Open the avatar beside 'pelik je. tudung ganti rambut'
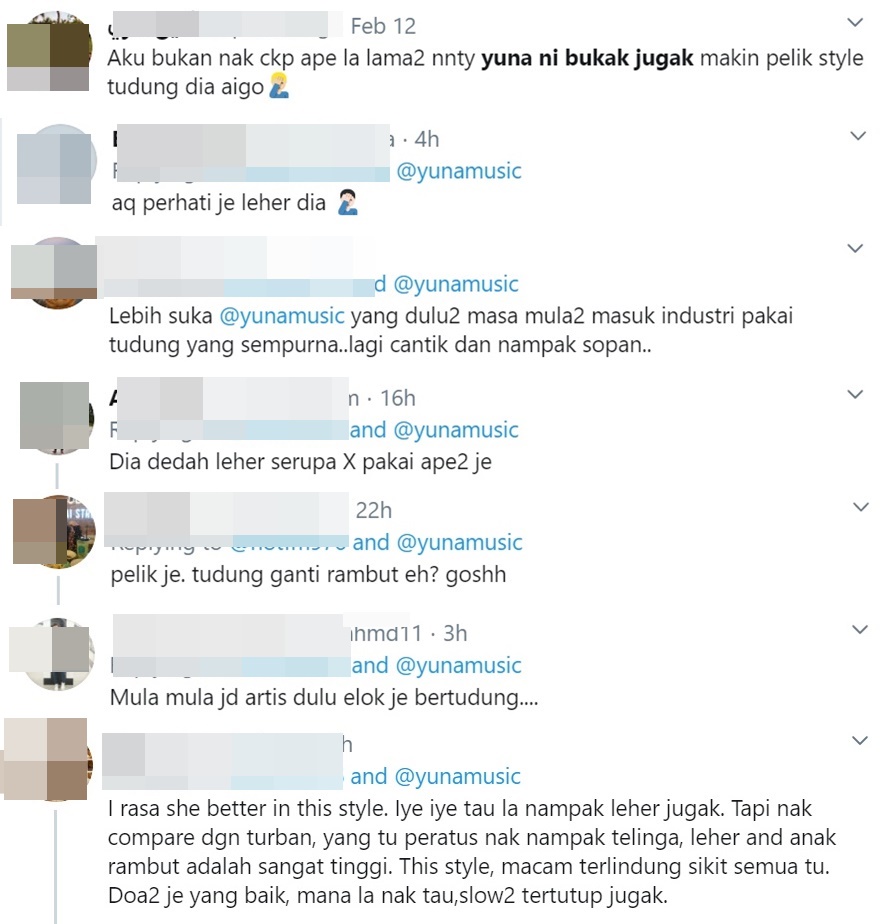The height and width of the screenshot is (924, 888). [x=56, y=532]
